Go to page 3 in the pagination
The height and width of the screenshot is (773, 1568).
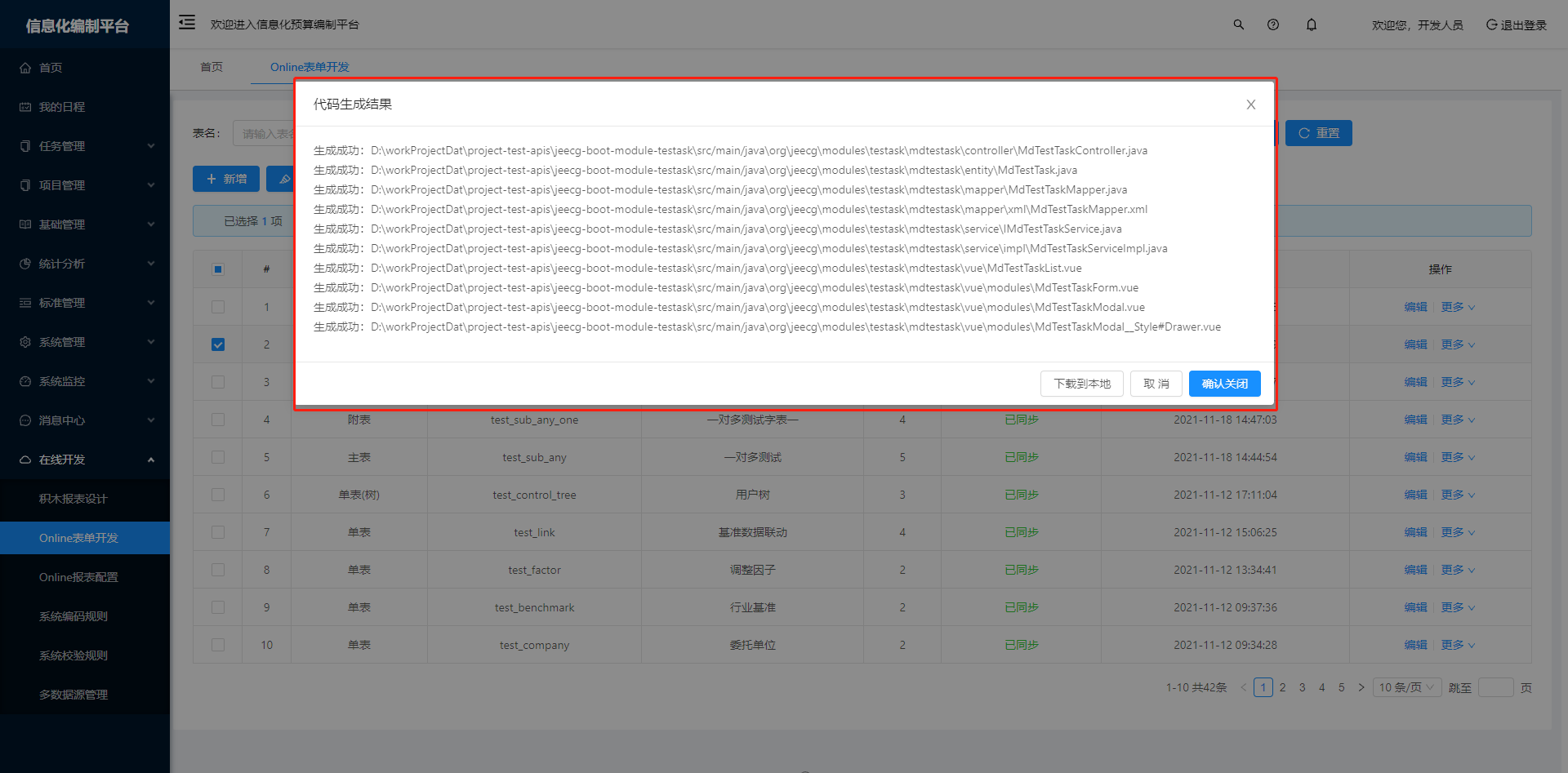(1303, 687)
